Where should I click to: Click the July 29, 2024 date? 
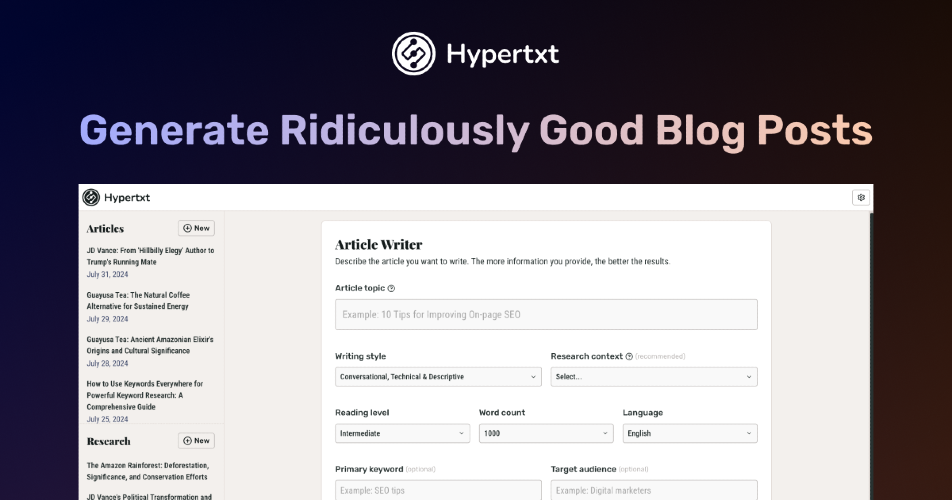click(107, 319)
